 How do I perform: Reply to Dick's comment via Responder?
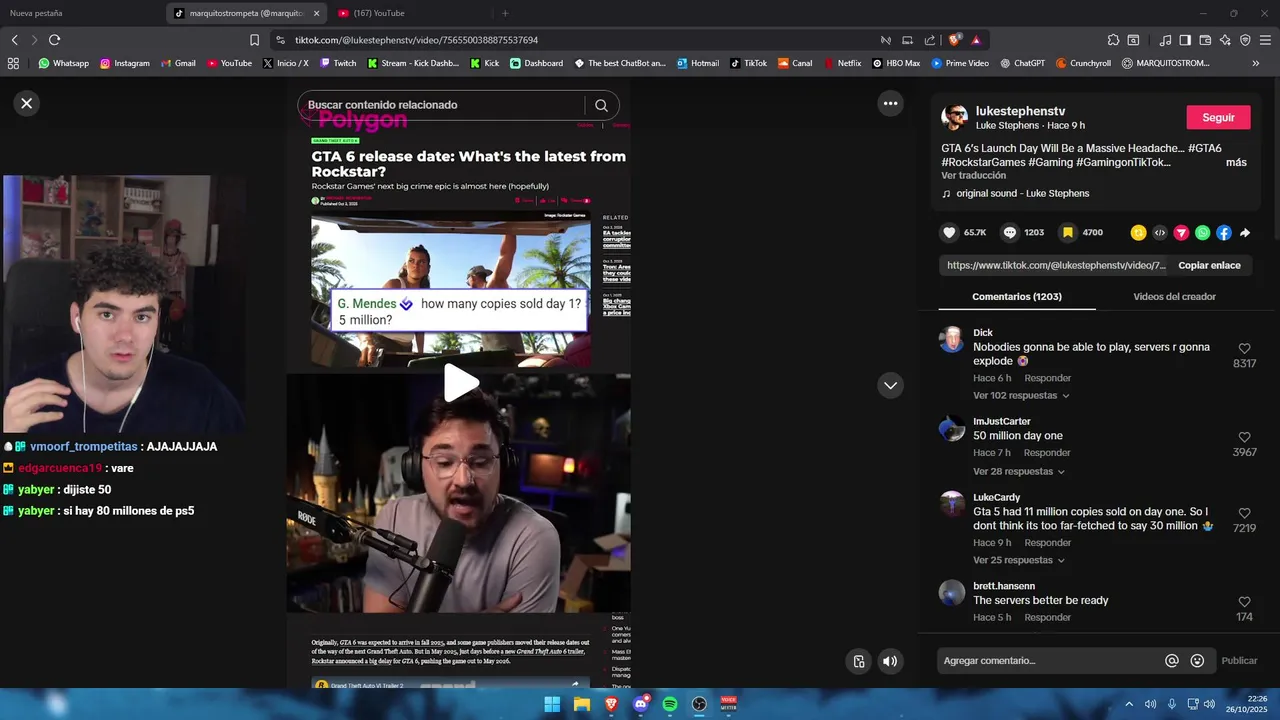click(1047, 378)
